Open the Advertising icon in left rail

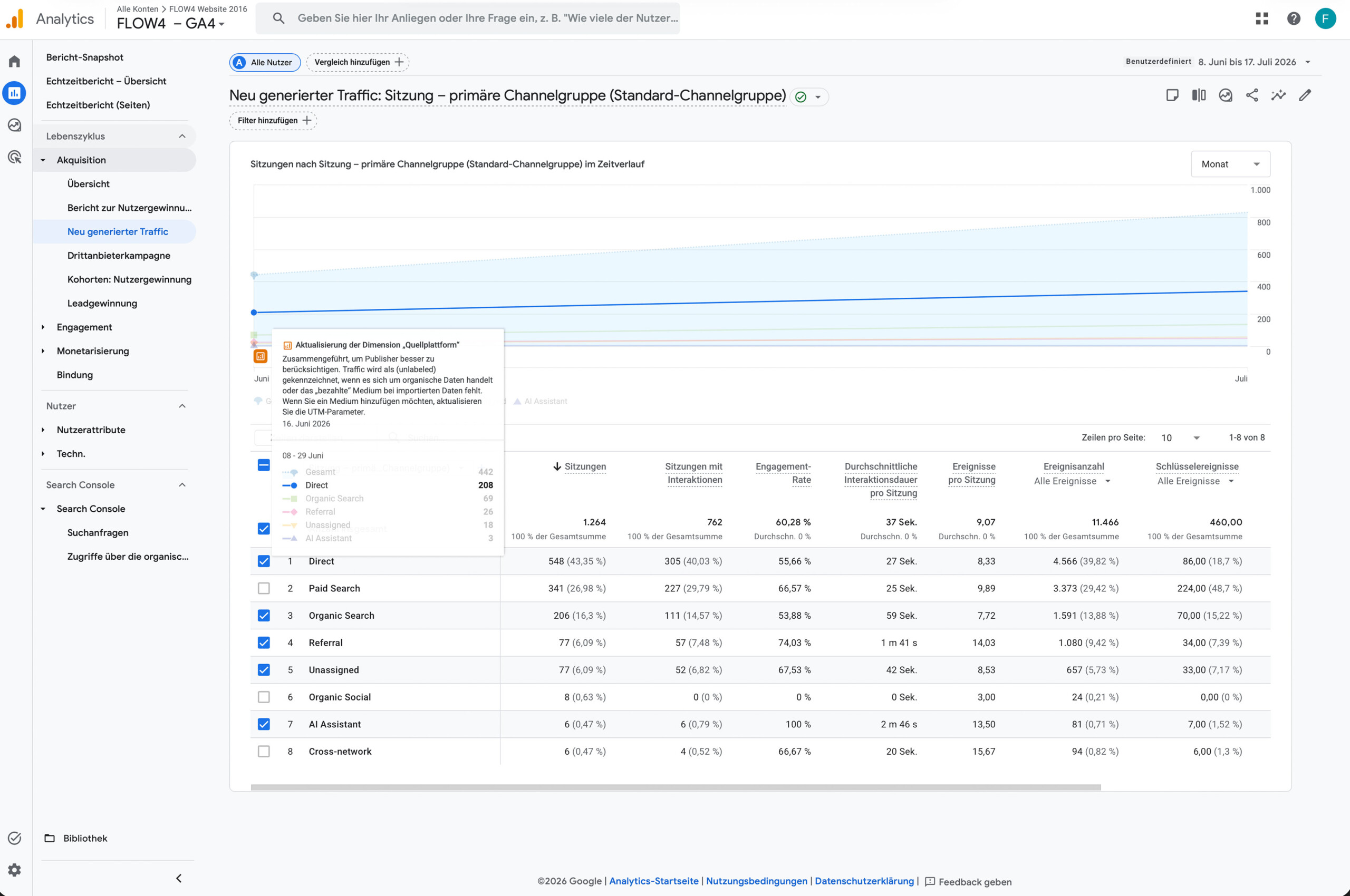pyautogui.click(x=14, y=157)
